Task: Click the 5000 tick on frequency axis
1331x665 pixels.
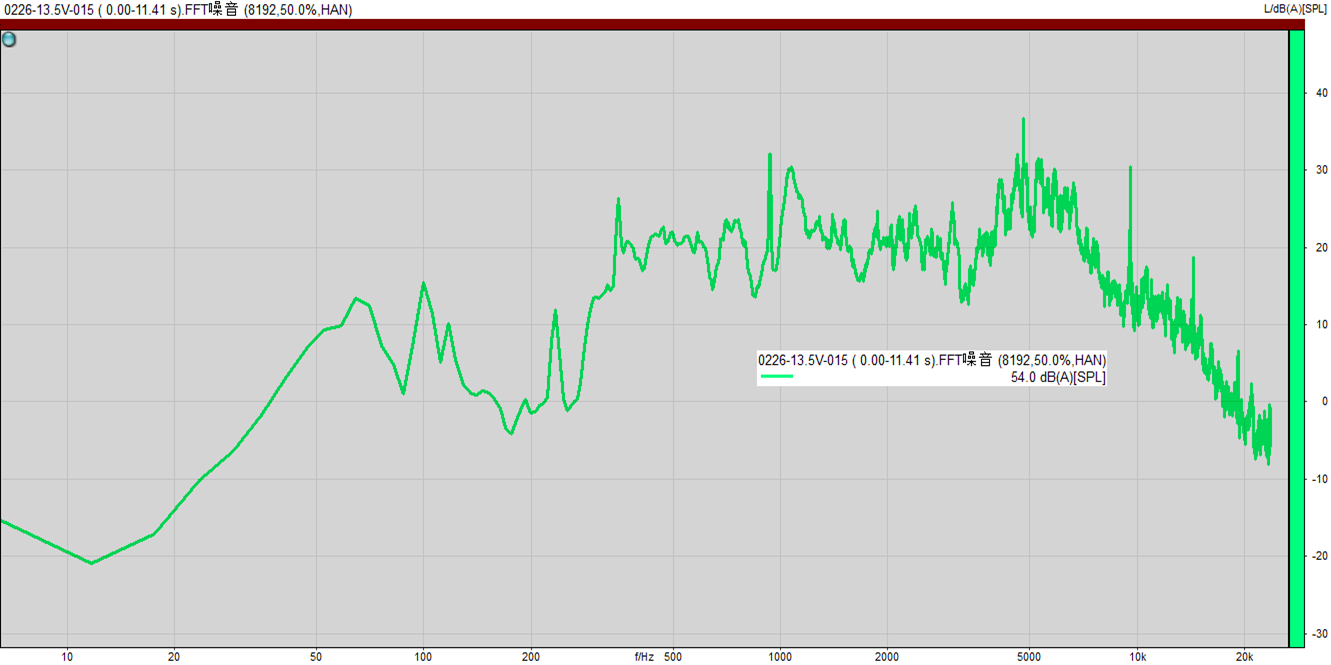Action: point(1029,657)
